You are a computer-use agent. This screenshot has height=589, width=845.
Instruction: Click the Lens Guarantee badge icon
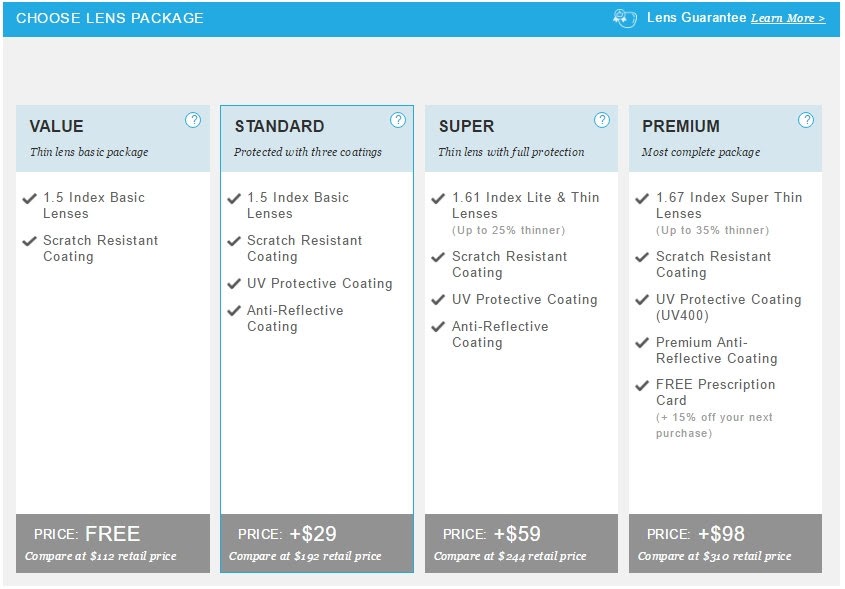(625, 18)
